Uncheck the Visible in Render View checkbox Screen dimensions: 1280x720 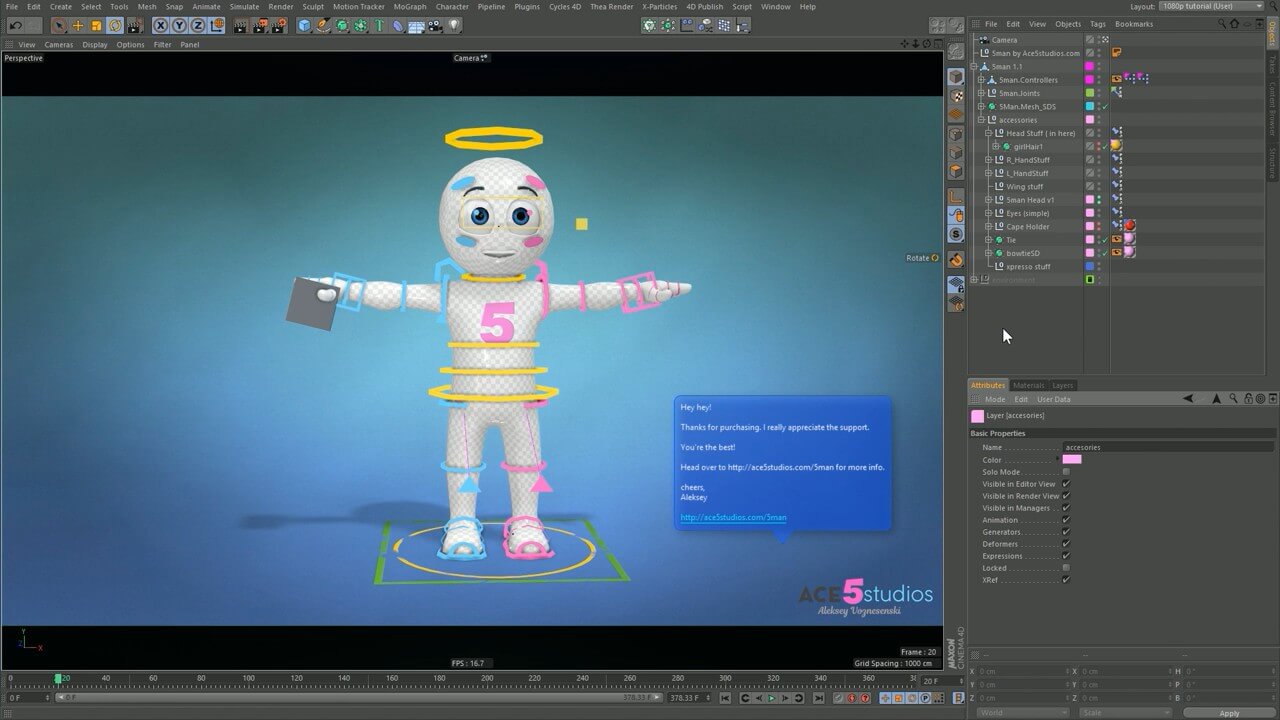tap(1066, 496)
